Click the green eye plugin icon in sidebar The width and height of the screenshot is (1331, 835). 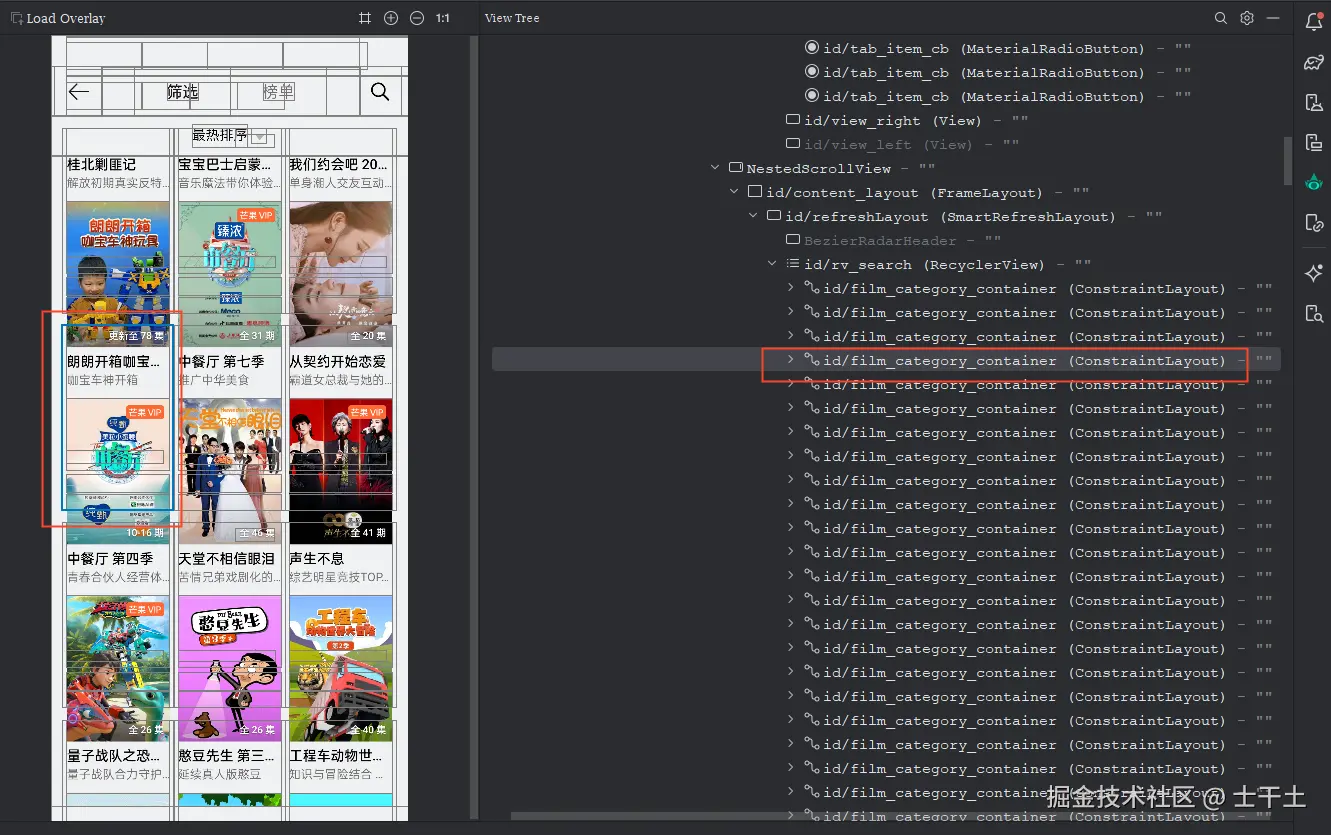pos(1314,183)
